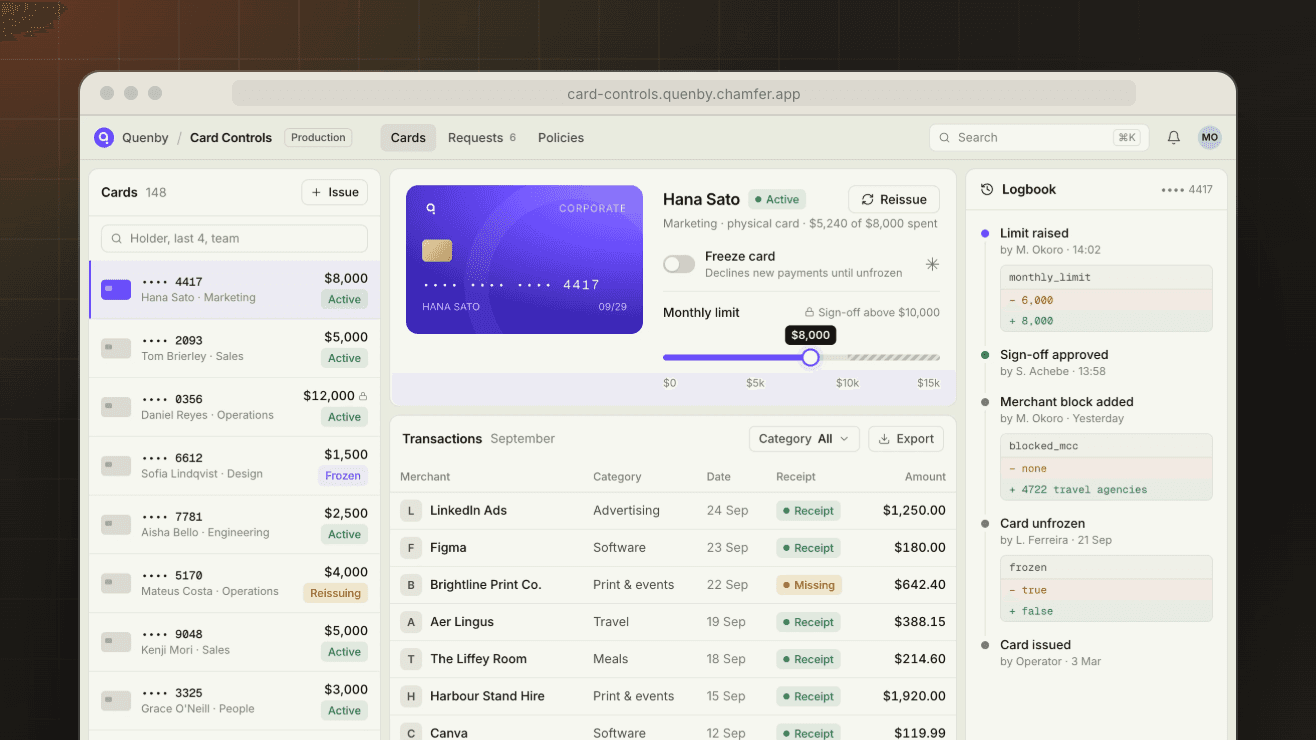Click the H avatar for Harbour Stand Hire
The width and height of the screenshot is (1316, 740).
(x=410, y=696)
